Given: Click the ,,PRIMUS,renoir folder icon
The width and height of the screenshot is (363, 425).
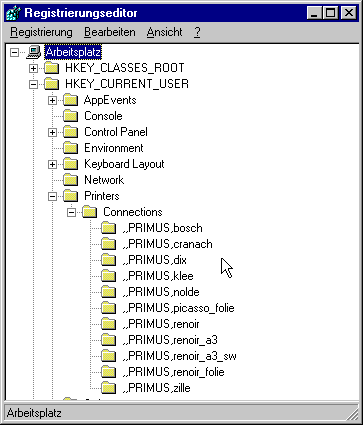Looking at the screenshot, I should point(109,324).
